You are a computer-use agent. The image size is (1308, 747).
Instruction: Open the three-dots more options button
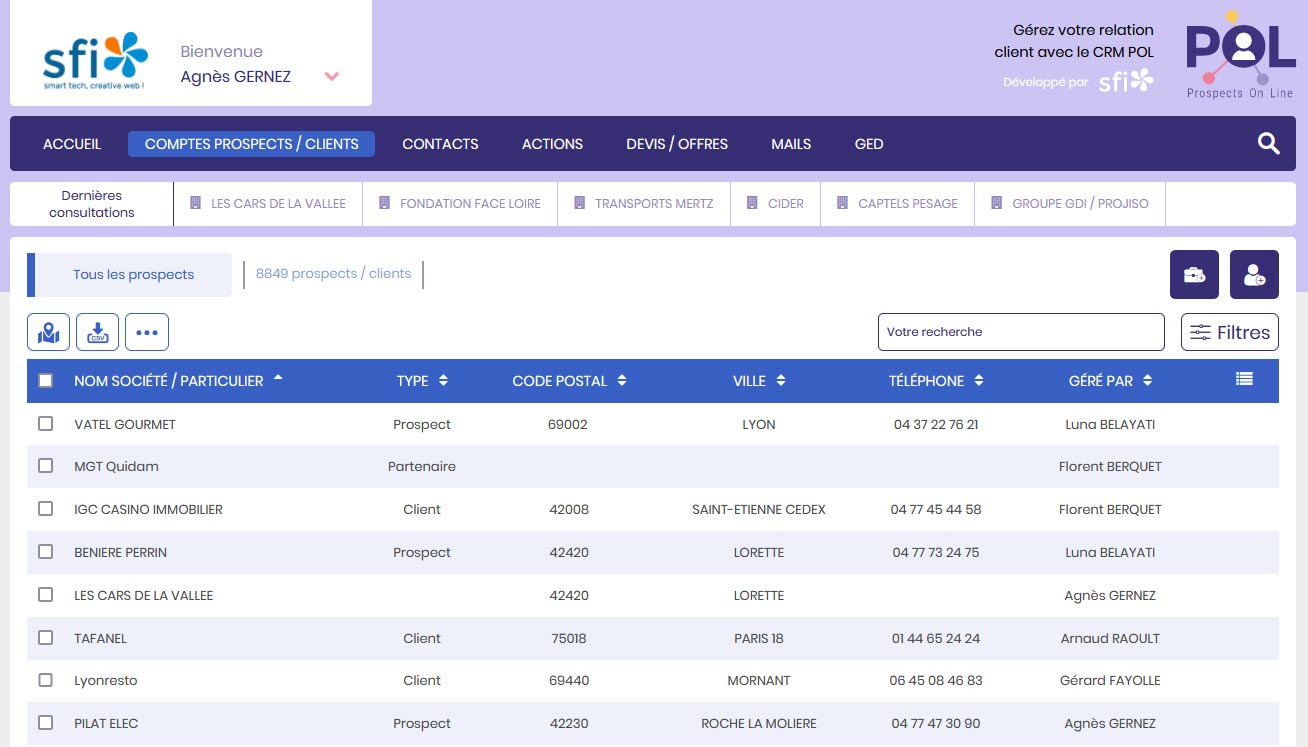click(x=147, y=332)
